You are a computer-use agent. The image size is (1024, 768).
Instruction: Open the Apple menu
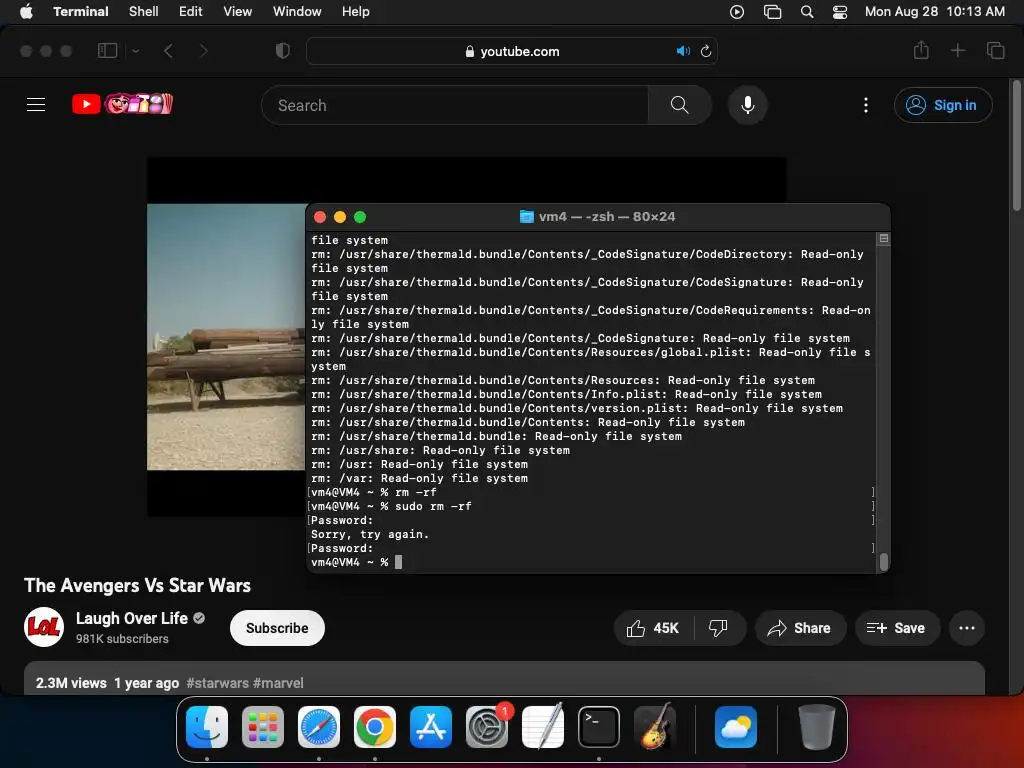pyautogui.click(x=26, y=12)
